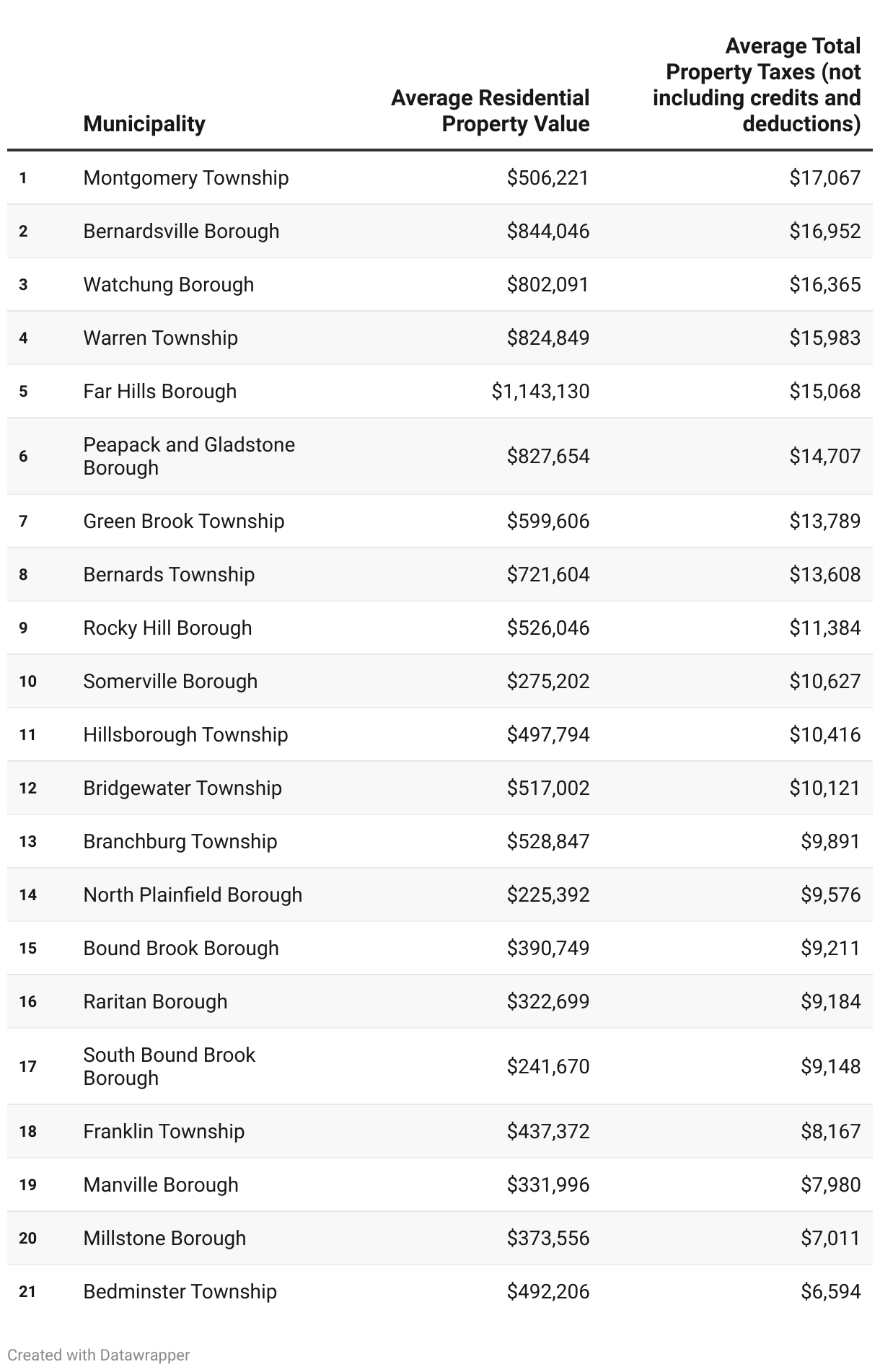This screenshot has width=880, height=1372.
Task: Click Bernardsville Borough municipality name
Action: (x=181, y=232)
